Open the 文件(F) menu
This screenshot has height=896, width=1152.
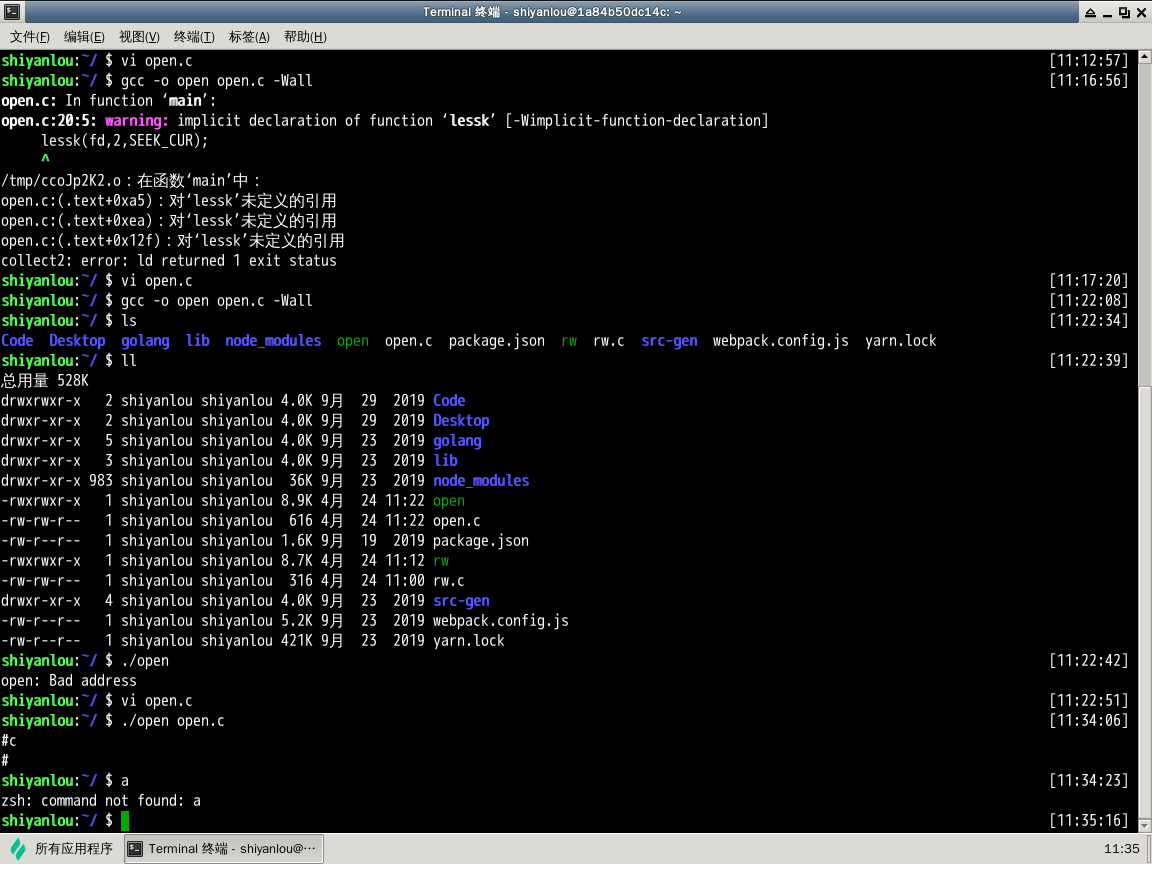(29, 37)
